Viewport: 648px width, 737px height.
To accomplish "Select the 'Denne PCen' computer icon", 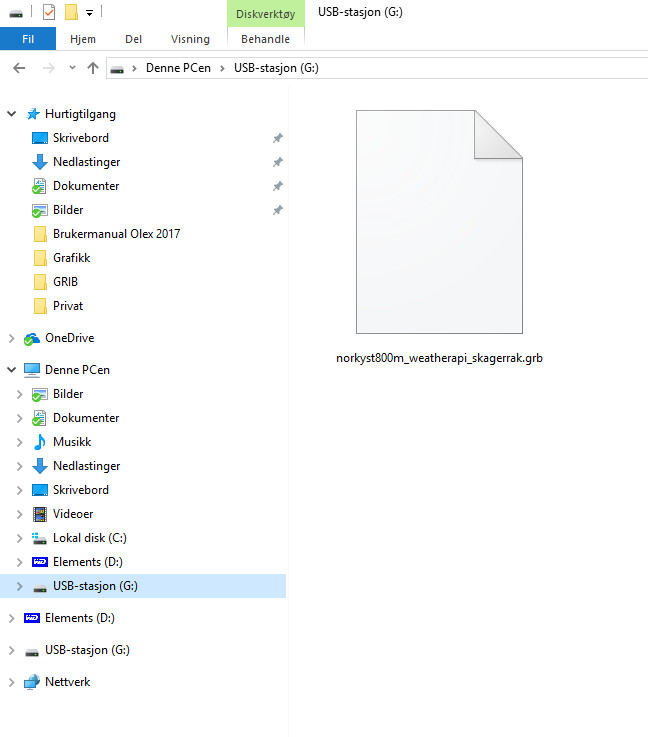I will pyautogui.click(x=32, y=370).
